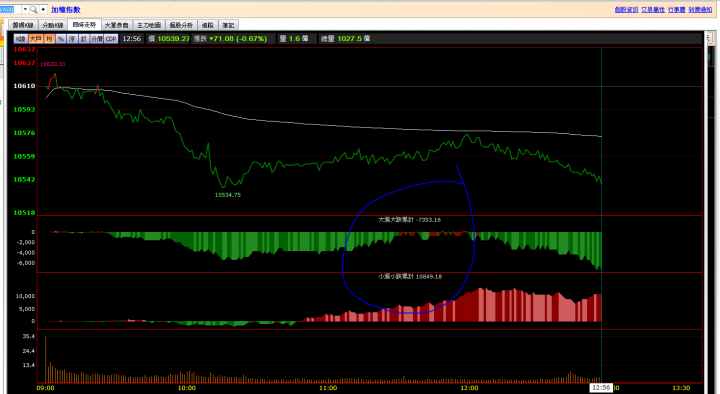The width and height of the screenshot is (720, 394).
Task: Switch to the 筆記 tab
Action: (228, 25)
